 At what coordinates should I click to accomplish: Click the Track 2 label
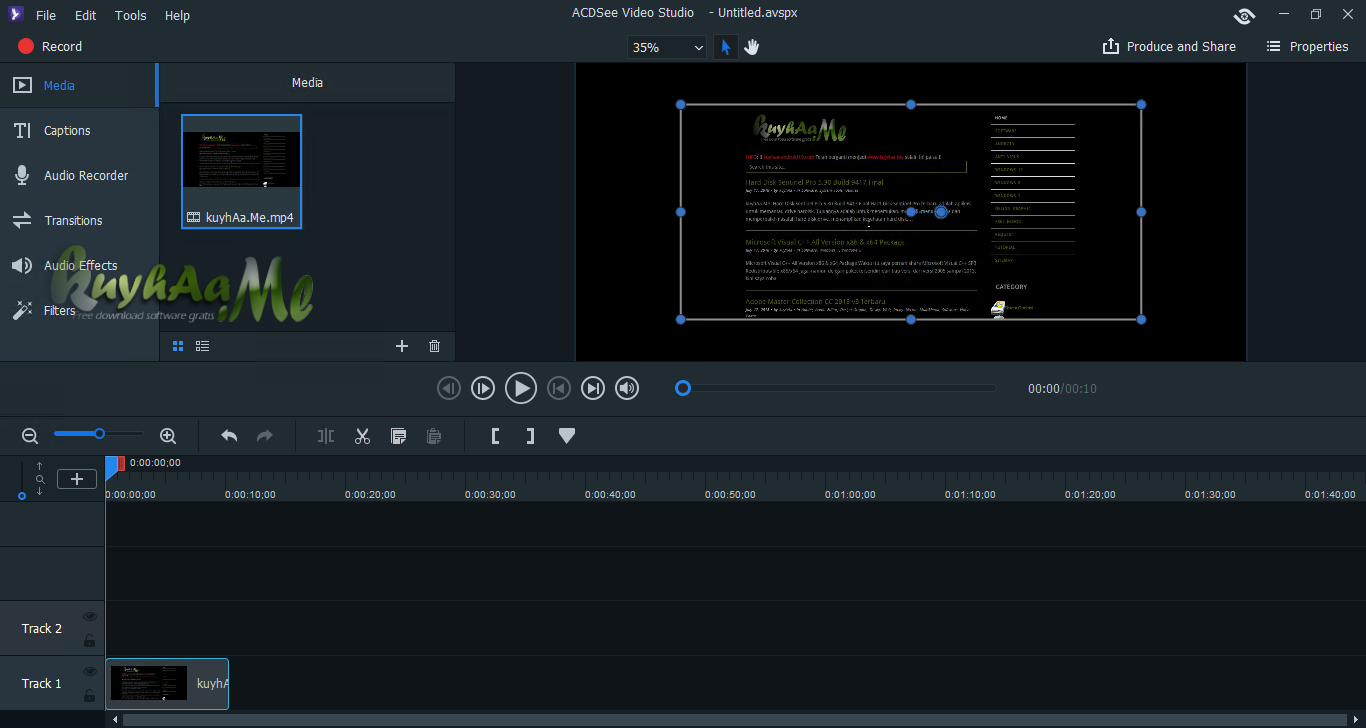42,628
